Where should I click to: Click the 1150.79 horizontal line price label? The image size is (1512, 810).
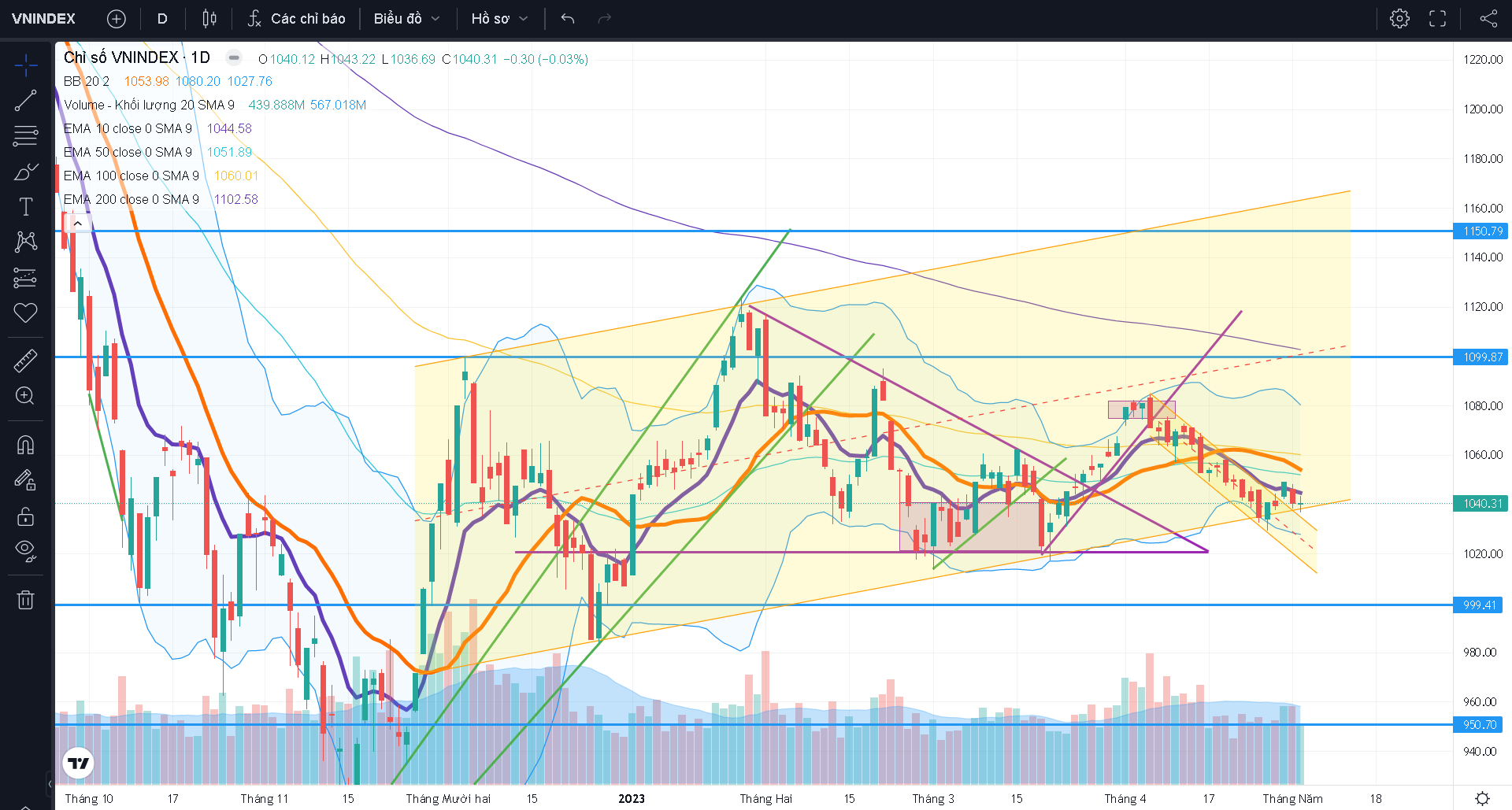pos(1480,231)
